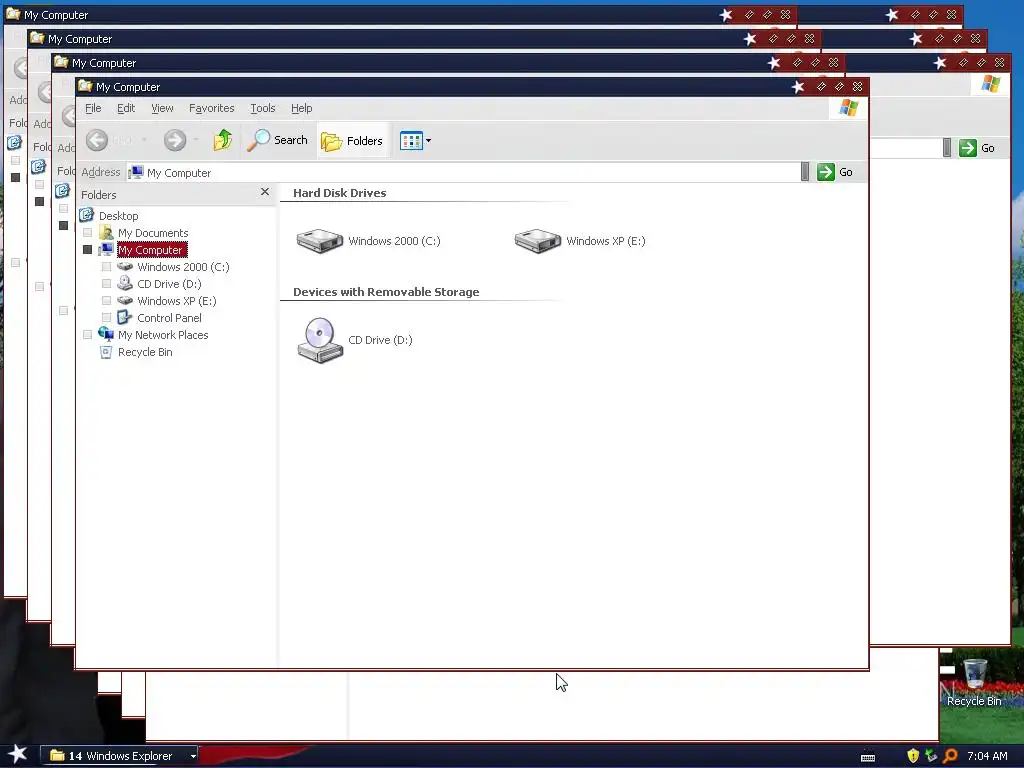Image resolution: width=1024 pixels, height=768 pixels.
Task: Select the Windows 2000 (C:) hard disk icon
Action: point(319,240)
